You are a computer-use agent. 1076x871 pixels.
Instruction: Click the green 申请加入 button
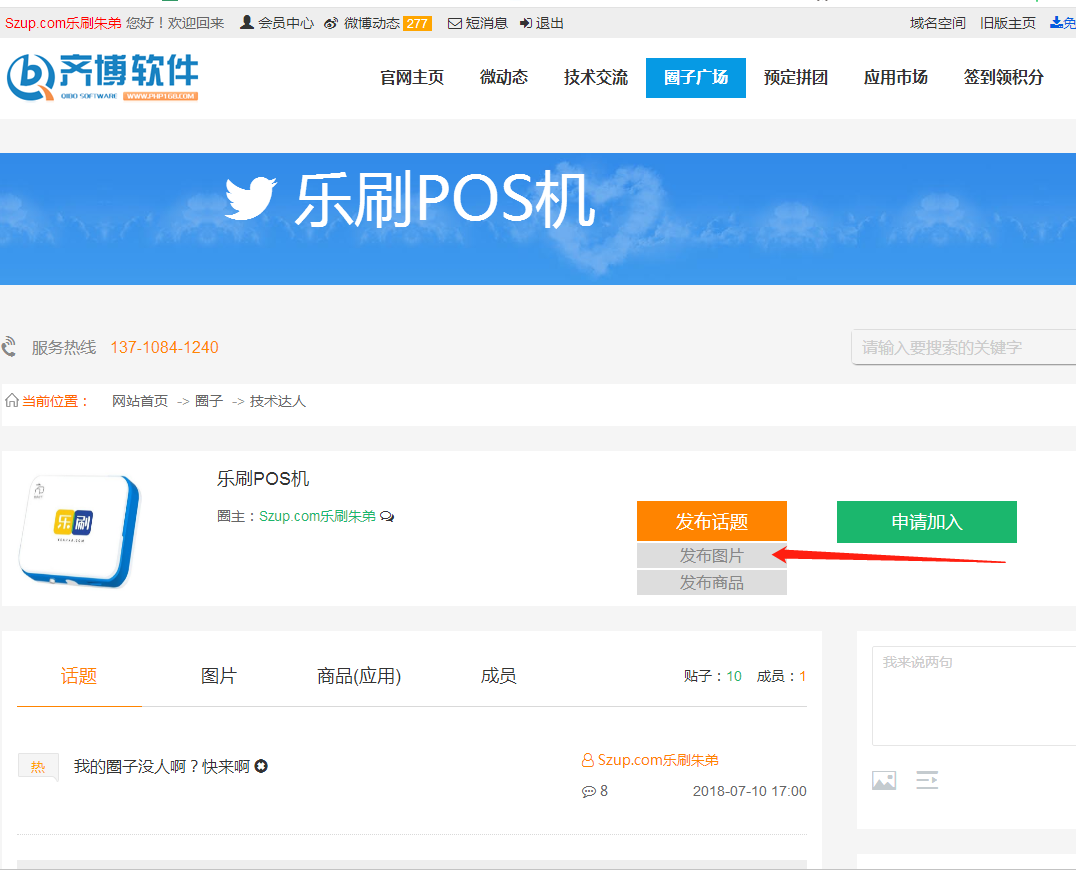(926, 522)
